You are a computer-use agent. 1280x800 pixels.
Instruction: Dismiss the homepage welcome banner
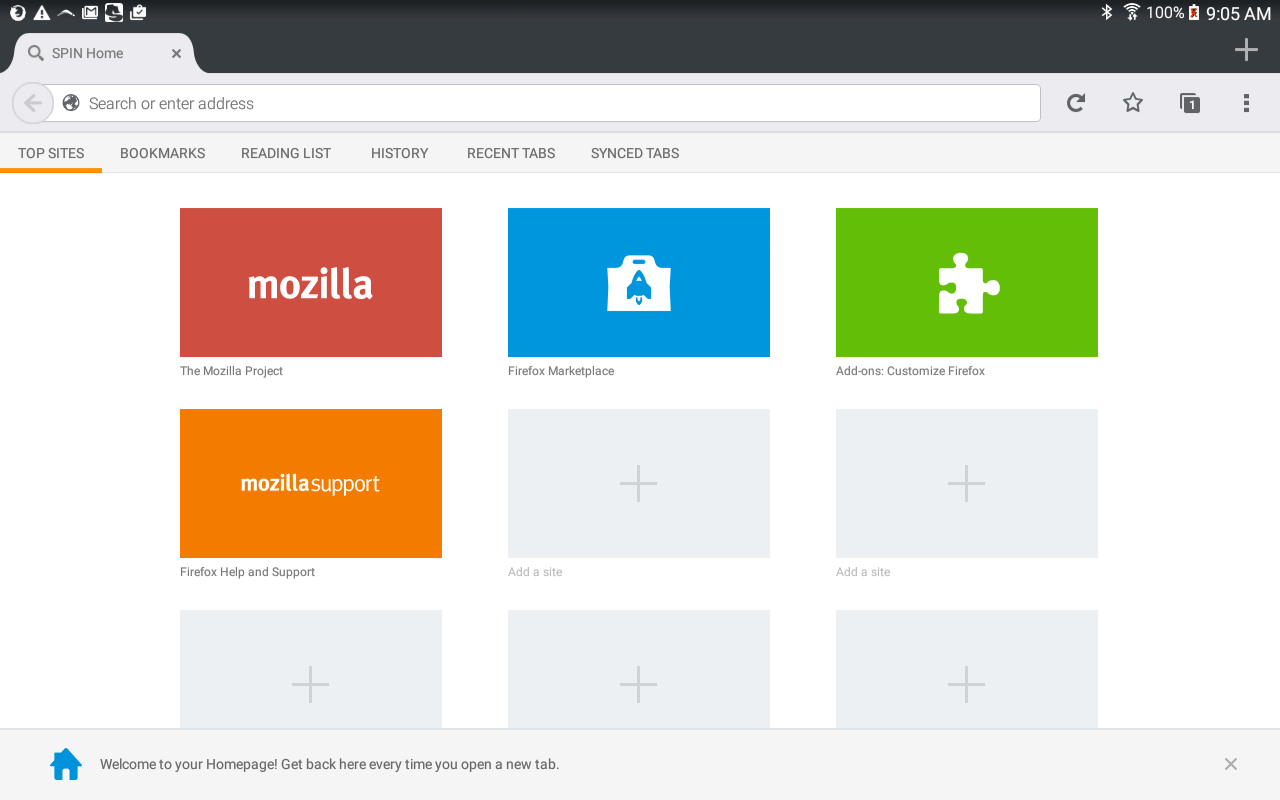1231,764
